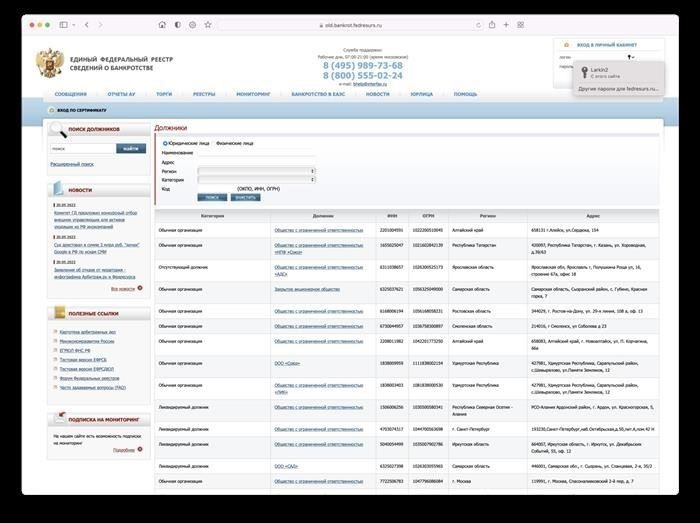The width and height of the screenshot is (700, 523).
Task: Open БАНКРОТСТВО В ЕАЭС menu item
Action: pyautogui.click(x=318, y=94)
